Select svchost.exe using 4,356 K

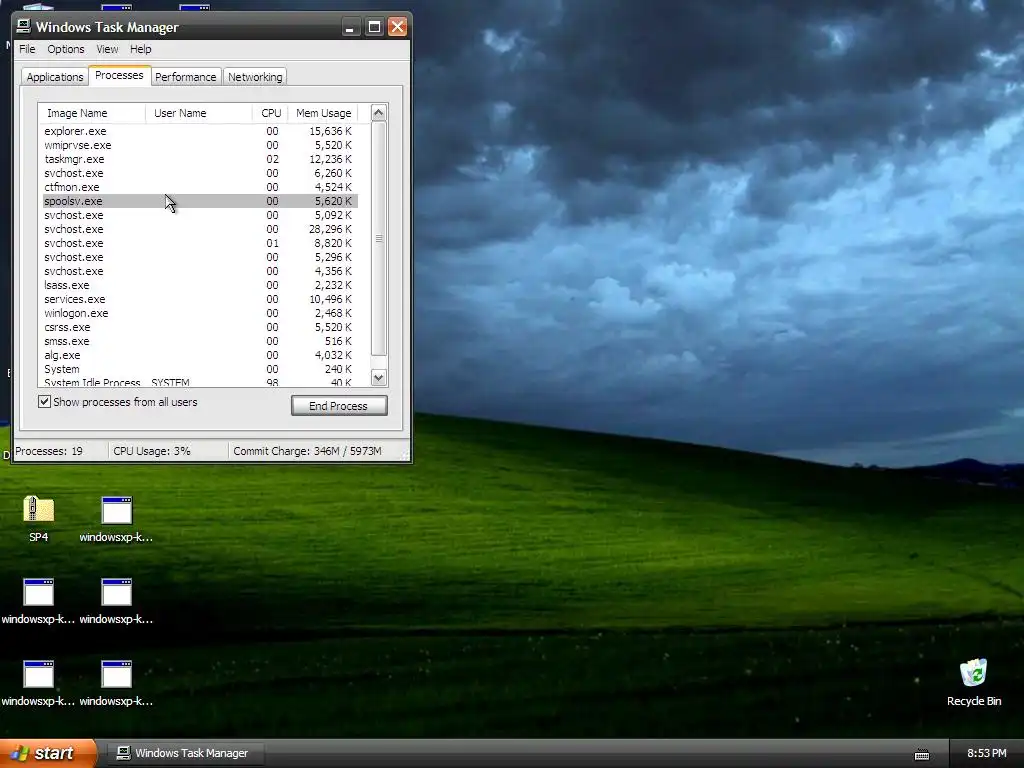(200, 271)
